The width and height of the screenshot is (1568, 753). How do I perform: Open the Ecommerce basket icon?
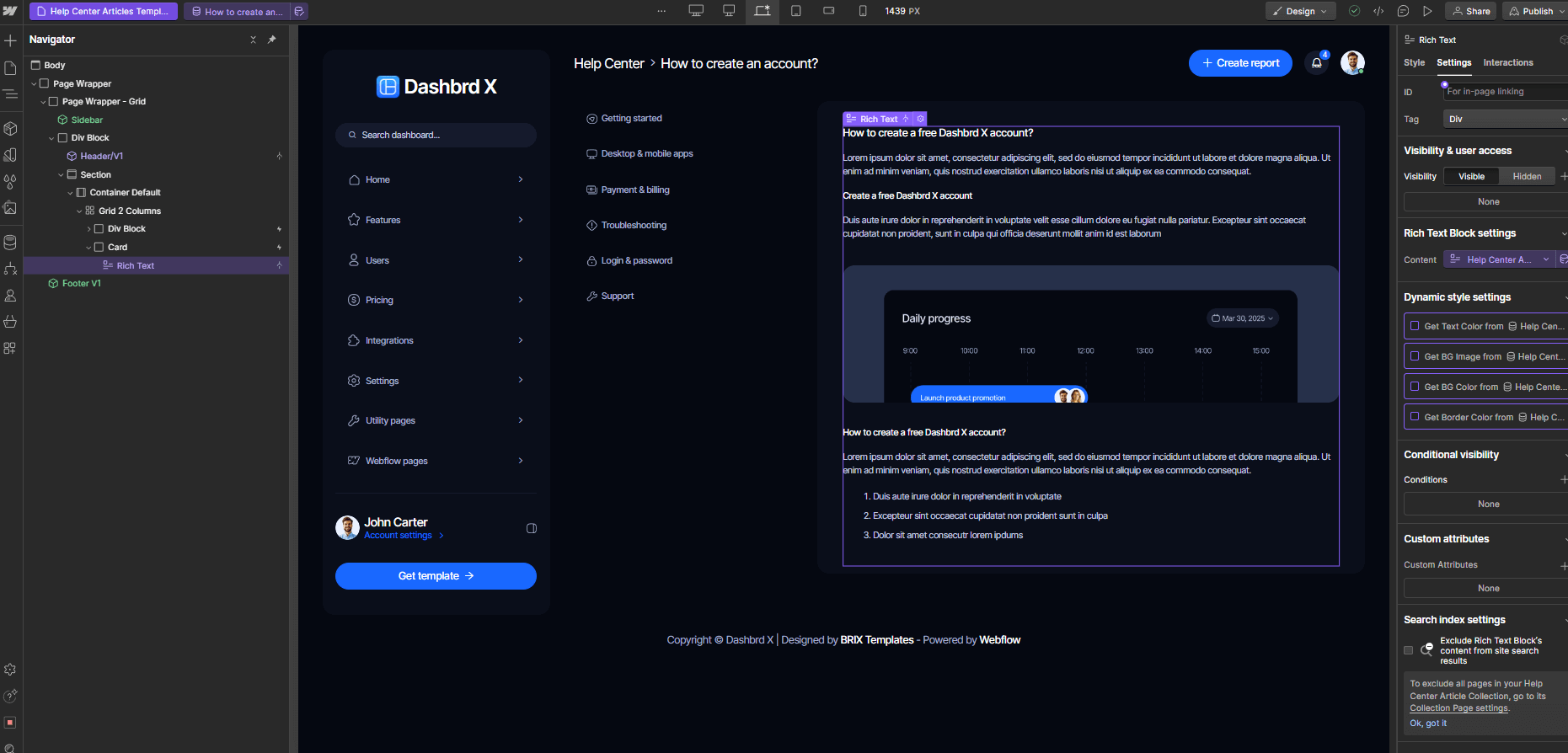coord(10,322)
